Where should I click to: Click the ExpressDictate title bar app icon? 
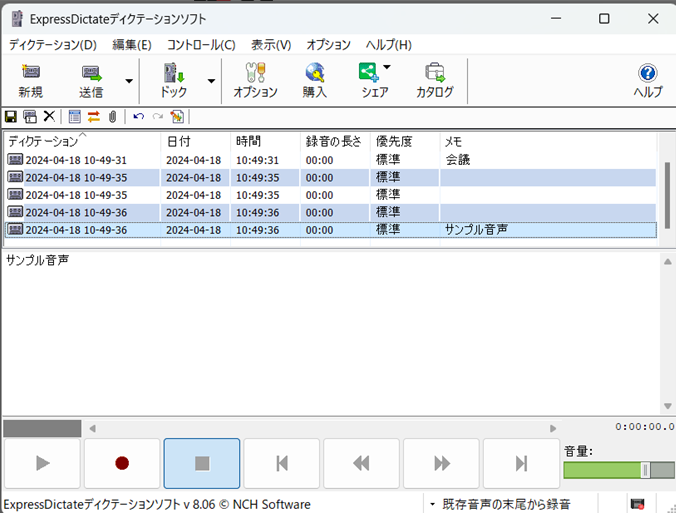pos(17,19)
